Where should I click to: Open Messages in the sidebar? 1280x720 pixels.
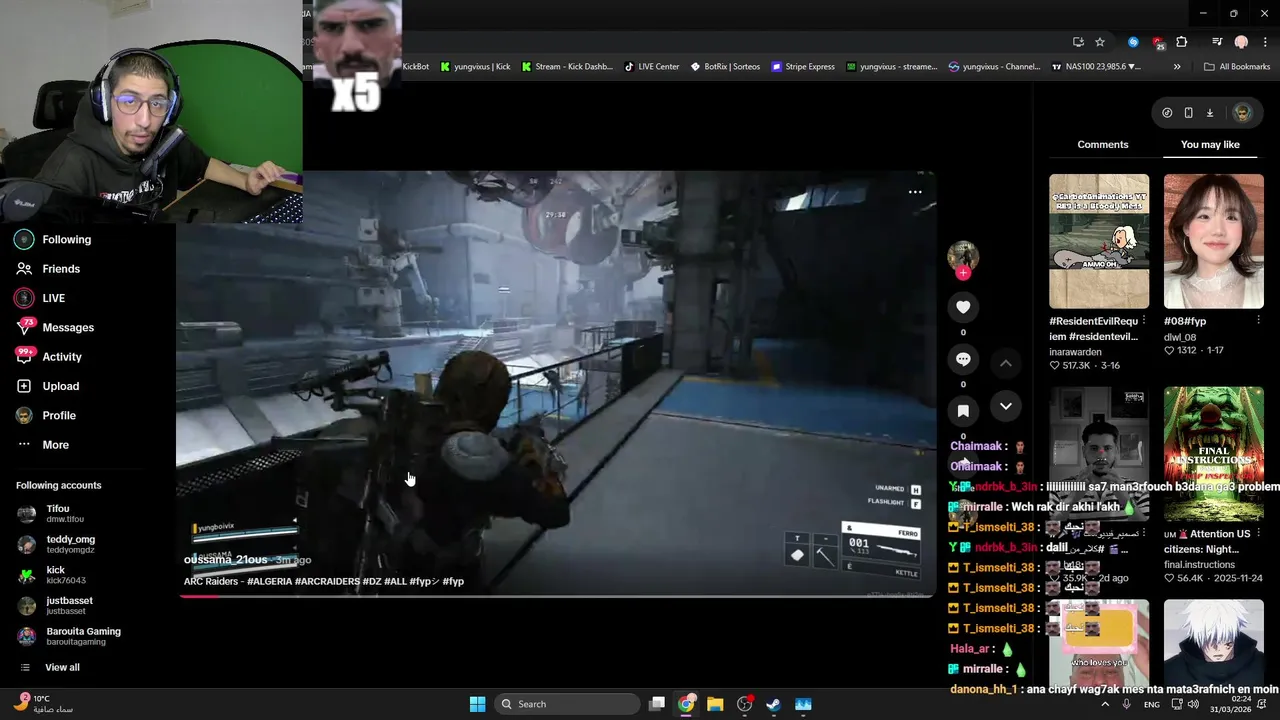coord(55,328)
